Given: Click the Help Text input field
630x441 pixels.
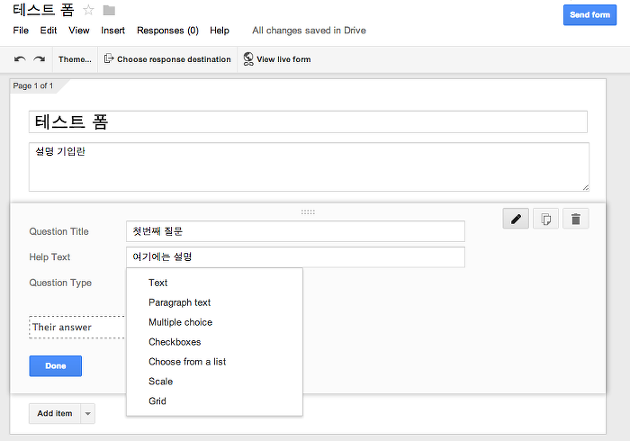Looking at the screenshot, I should click(x=295, y=257).
